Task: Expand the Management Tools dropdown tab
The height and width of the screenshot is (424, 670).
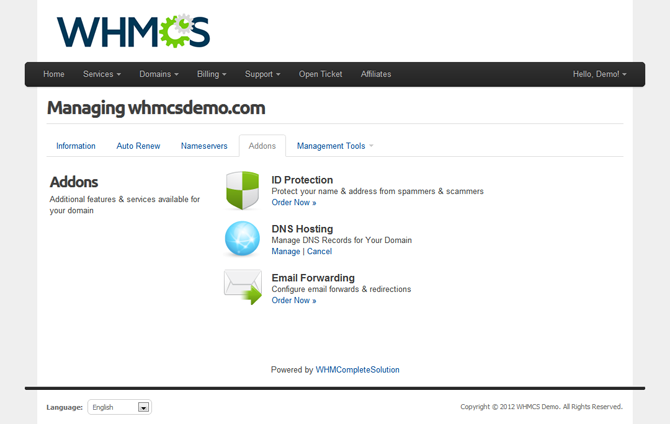Action: [x=335, y=146]
